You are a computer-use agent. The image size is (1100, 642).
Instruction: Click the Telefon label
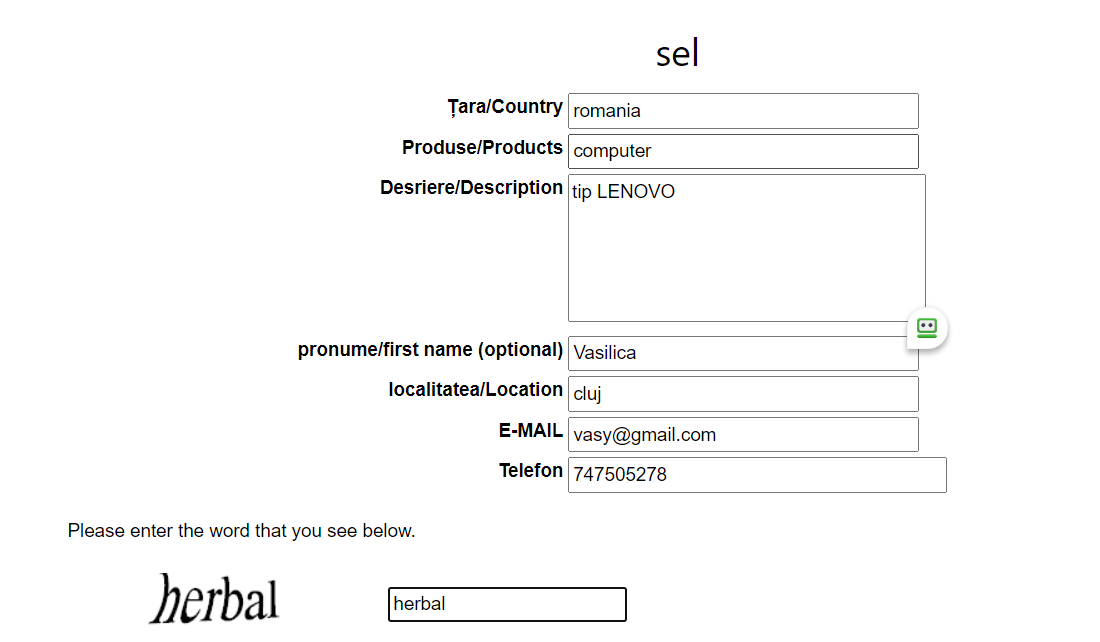click(x=530, y=471)
